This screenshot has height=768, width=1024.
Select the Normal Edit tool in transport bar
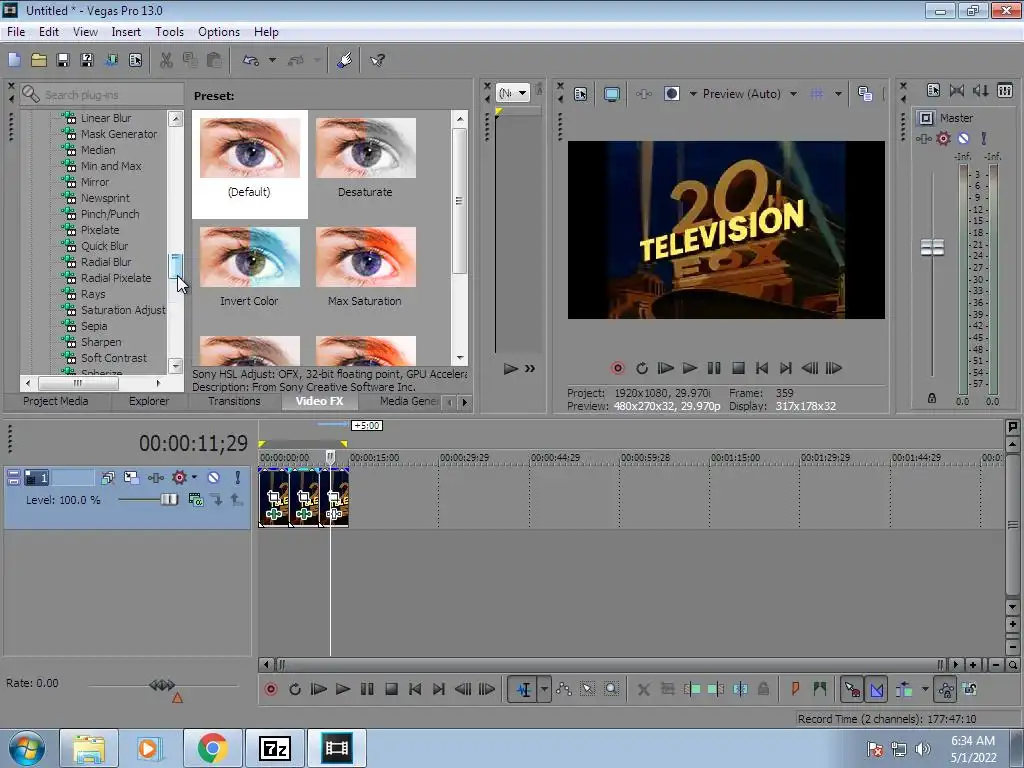tap(524, 689)
